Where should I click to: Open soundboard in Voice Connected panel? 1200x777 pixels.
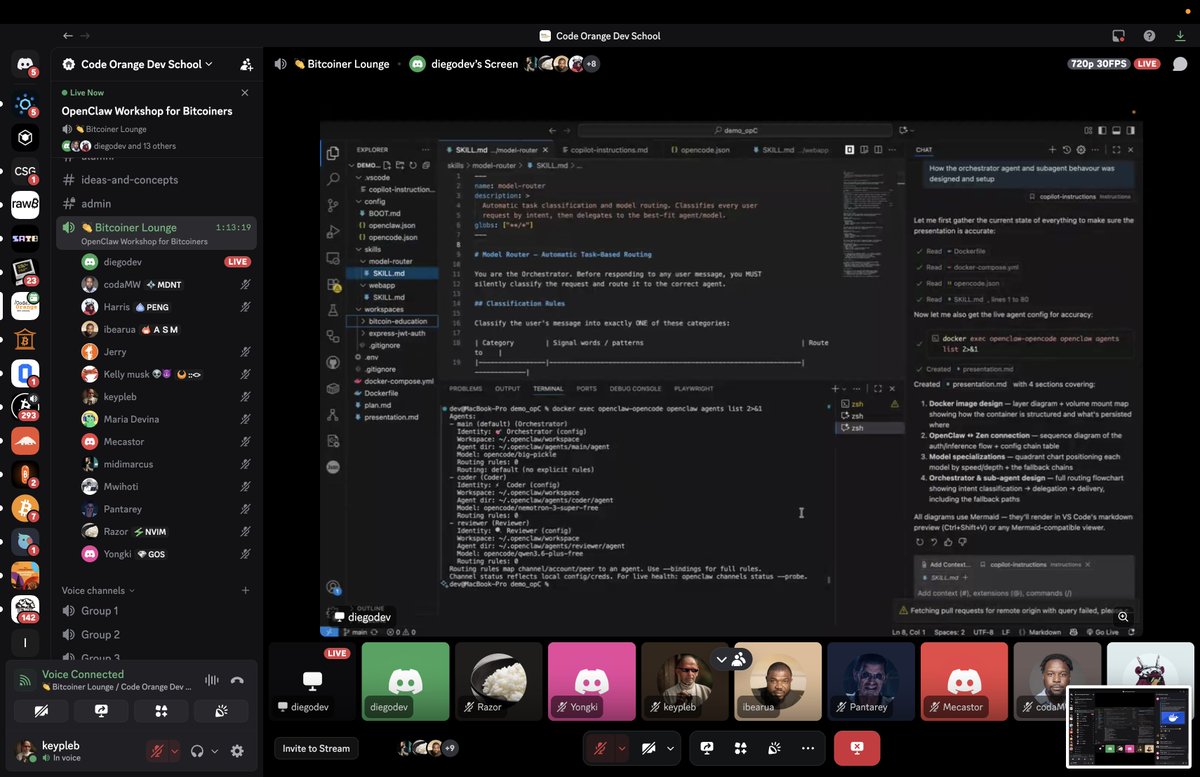point(221,710)
